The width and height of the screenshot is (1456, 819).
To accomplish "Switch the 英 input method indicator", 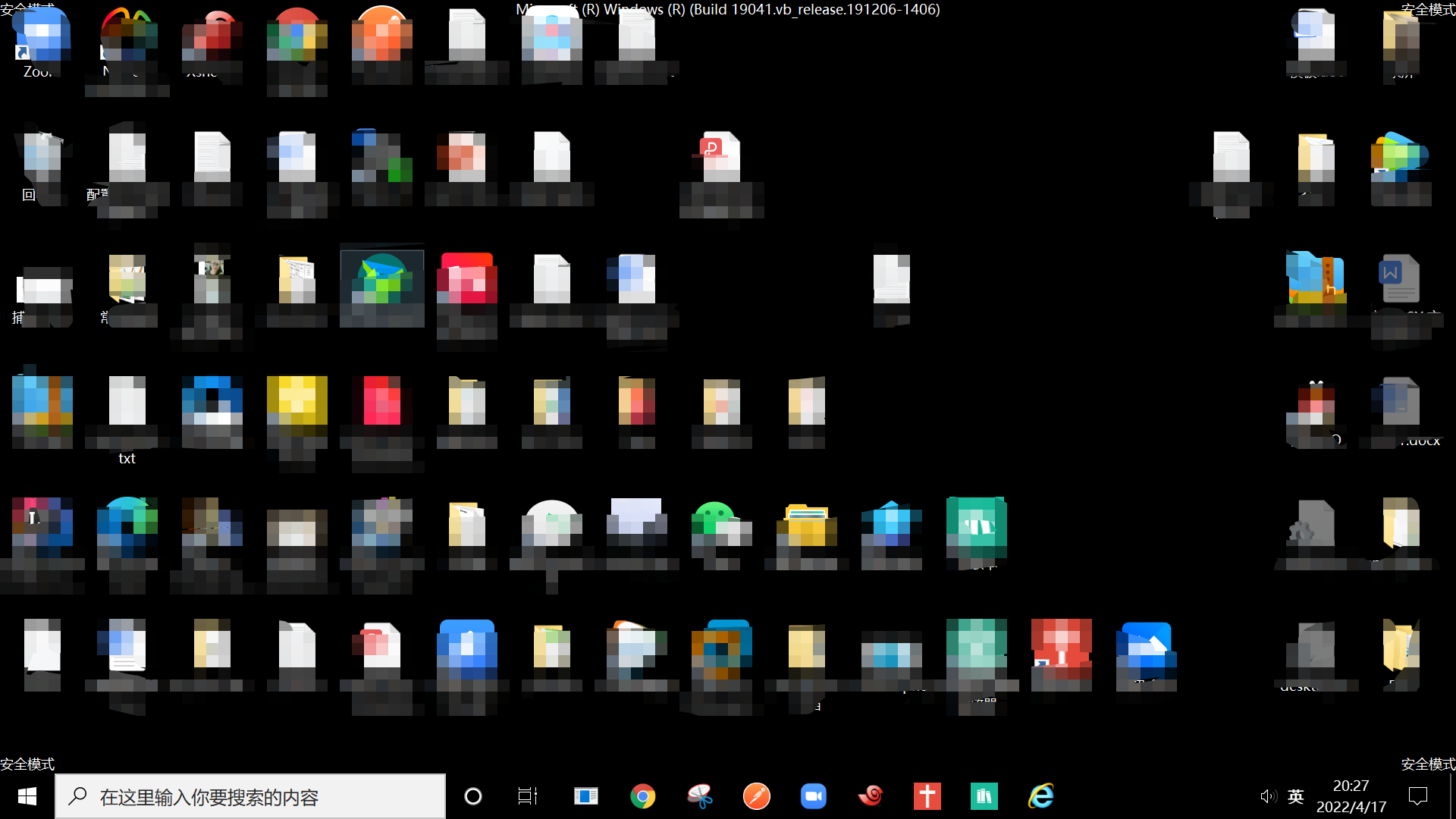I will pyautogui.click(x=1296, y=796).
